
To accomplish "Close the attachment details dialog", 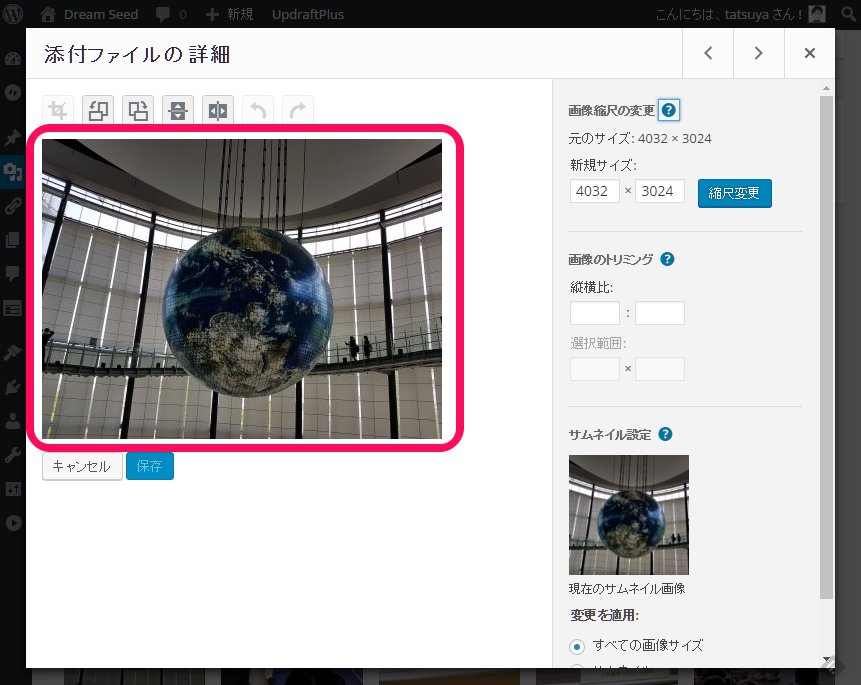I will 809,53.
